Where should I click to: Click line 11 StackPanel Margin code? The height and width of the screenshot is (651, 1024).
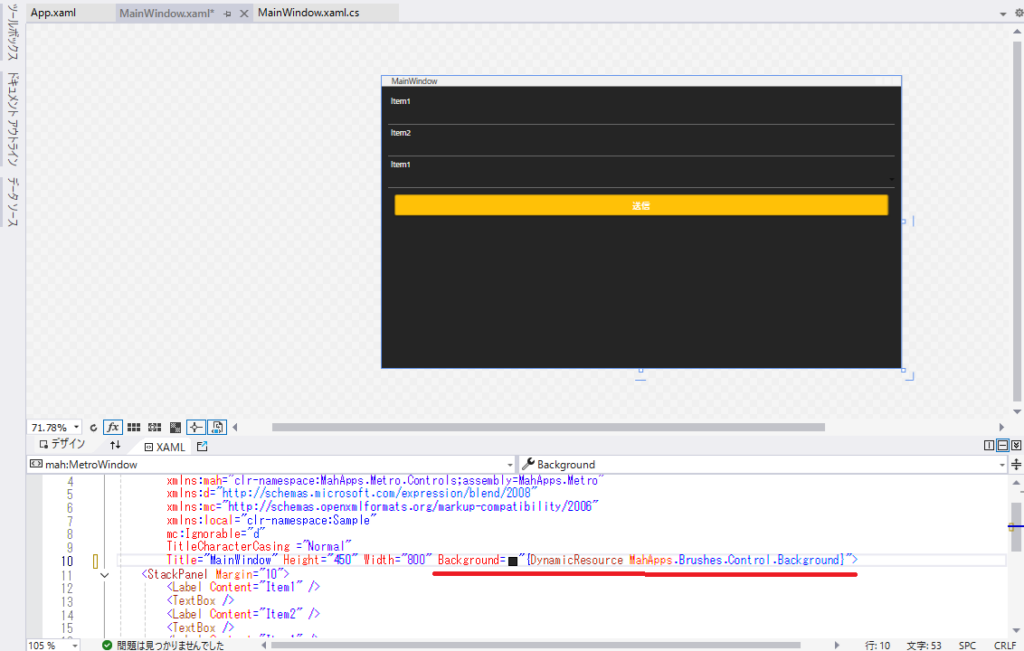[x=216, y=575]
